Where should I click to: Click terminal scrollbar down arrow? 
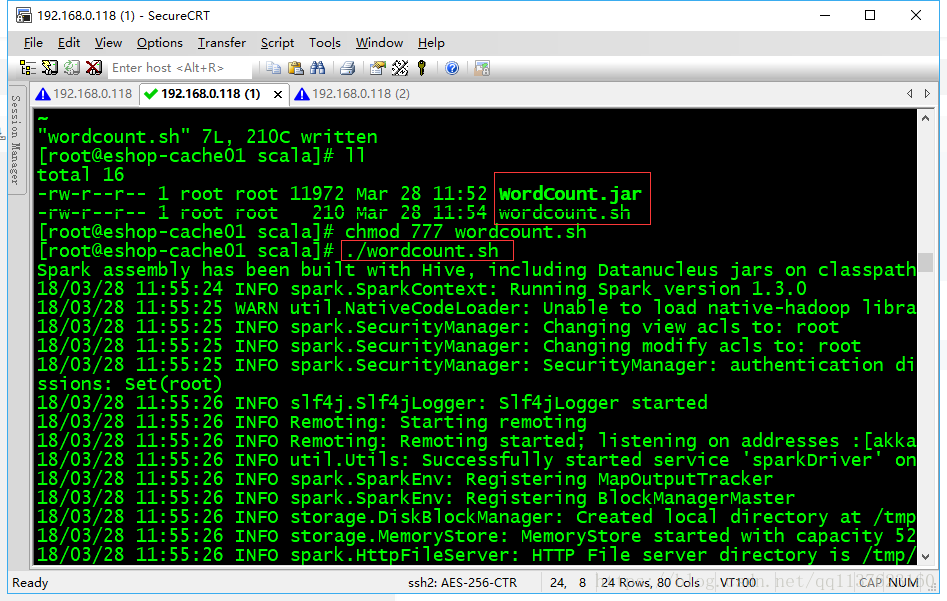[x=925, y=556]
